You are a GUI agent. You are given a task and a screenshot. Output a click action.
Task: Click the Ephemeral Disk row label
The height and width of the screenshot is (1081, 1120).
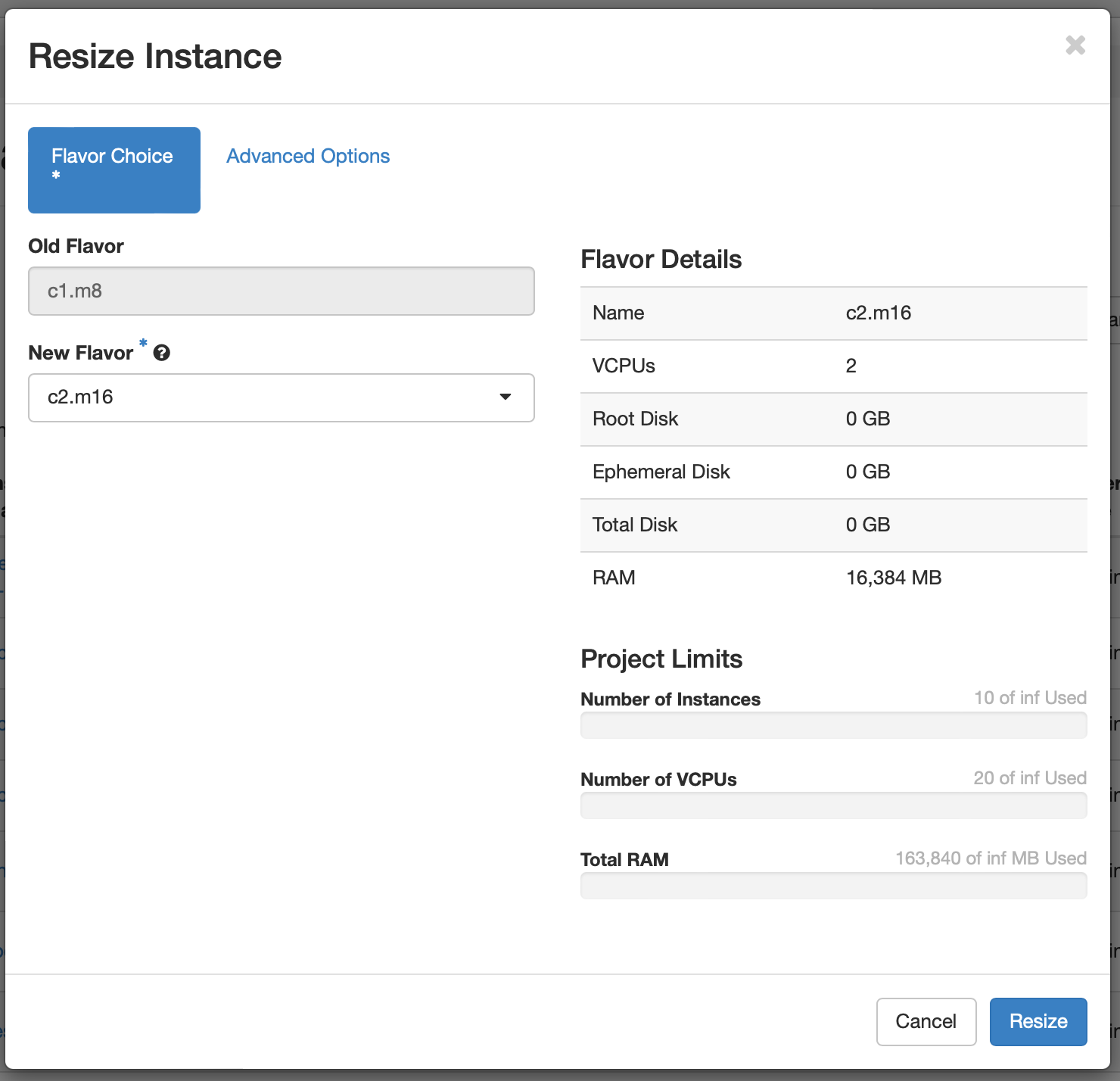pos(661,472)
